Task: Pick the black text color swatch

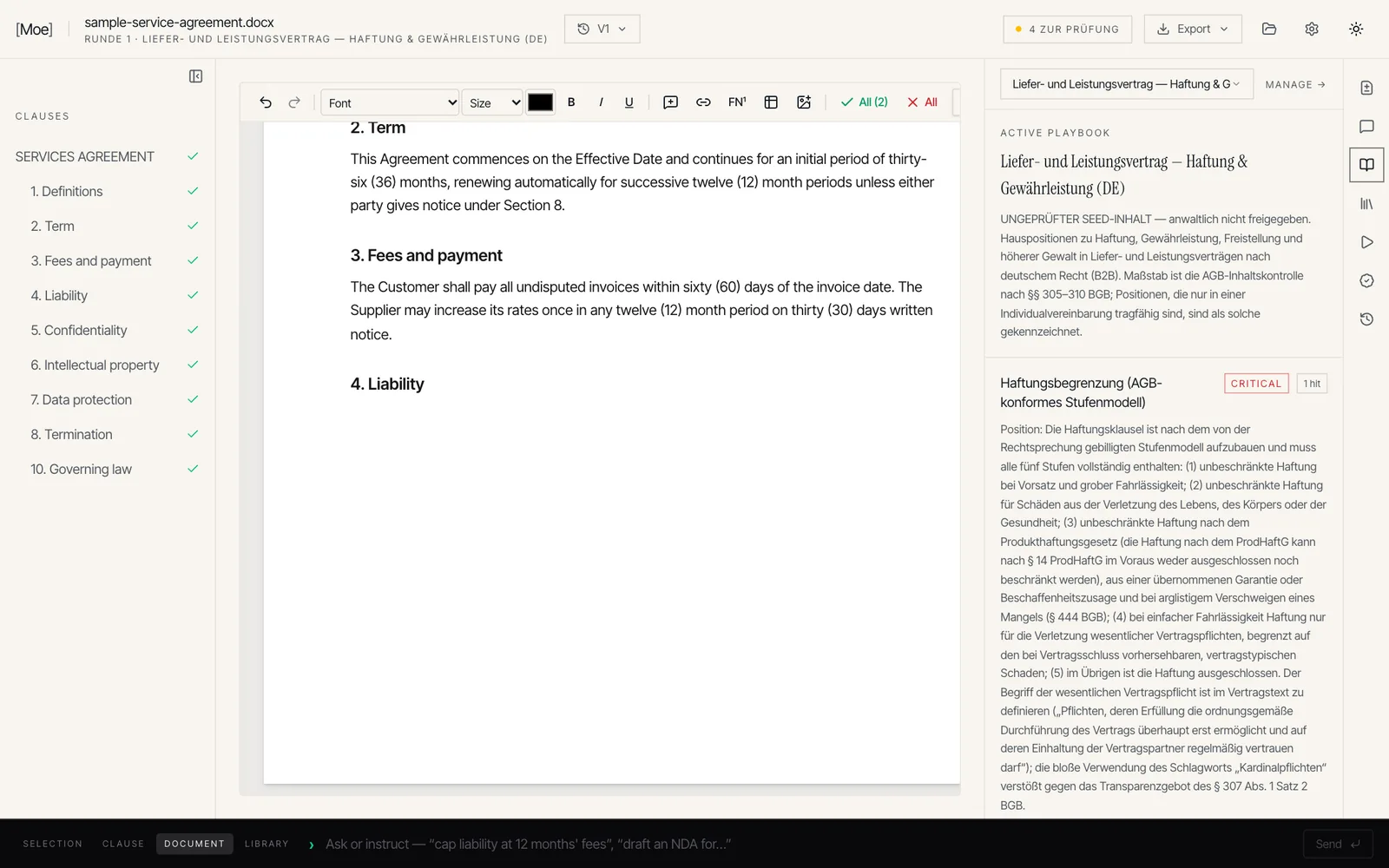Action: pyautogui.click(x=540, y=102)
